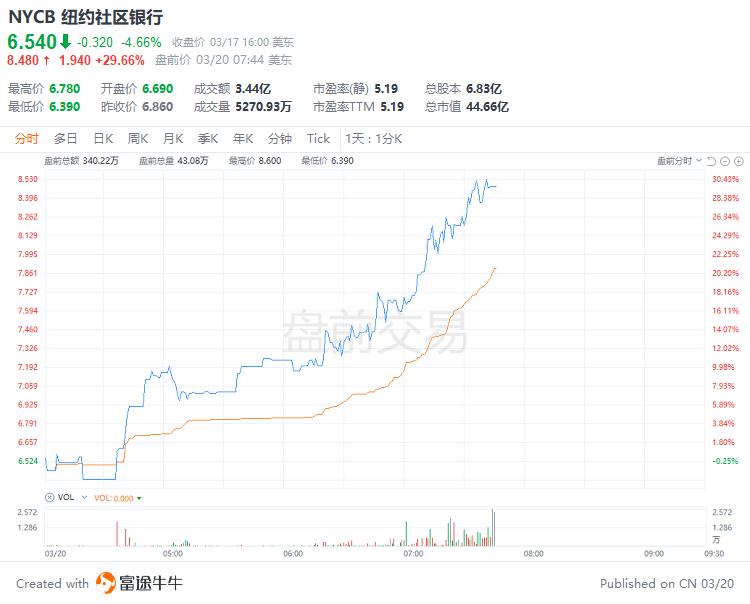Zoom in the chart with plus icon
The width and height of the screenshot is (750, 604).
[x=739, y=161]
